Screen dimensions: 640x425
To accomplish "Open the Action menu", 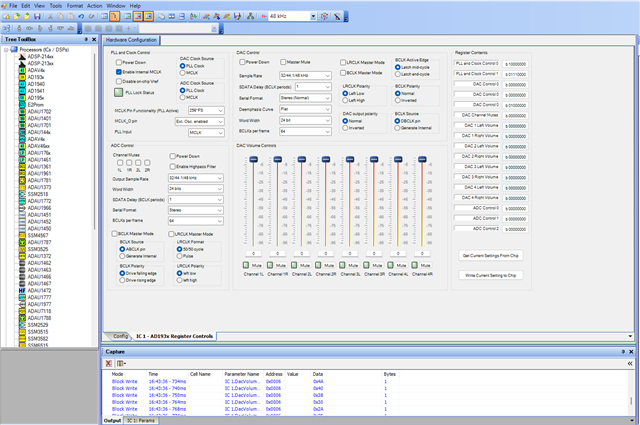I will [94, 6].
